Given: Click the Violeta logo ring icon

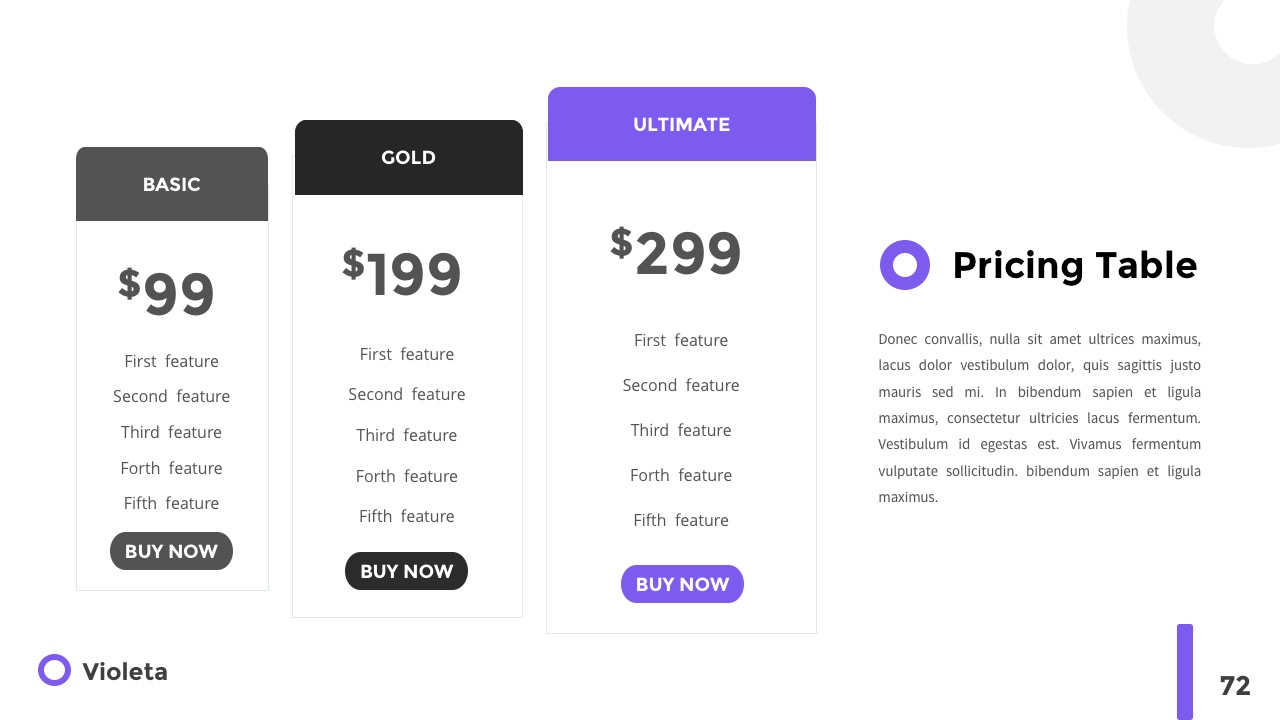Looking at the screenshot, I should pyautogui.click(x=54, y=670).
